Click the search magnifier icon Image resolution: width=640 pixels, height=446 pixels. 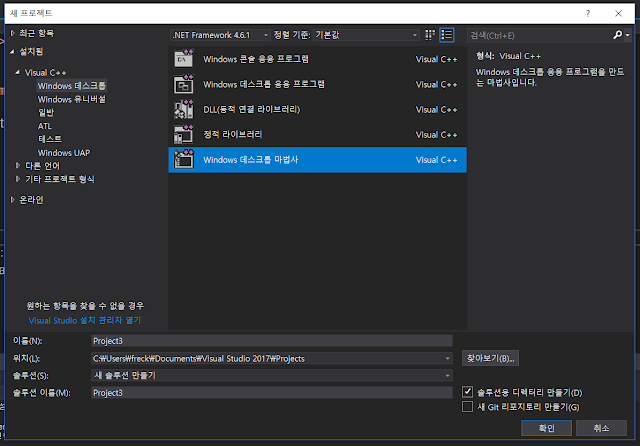pyautogui.click(x=618, y=35)
